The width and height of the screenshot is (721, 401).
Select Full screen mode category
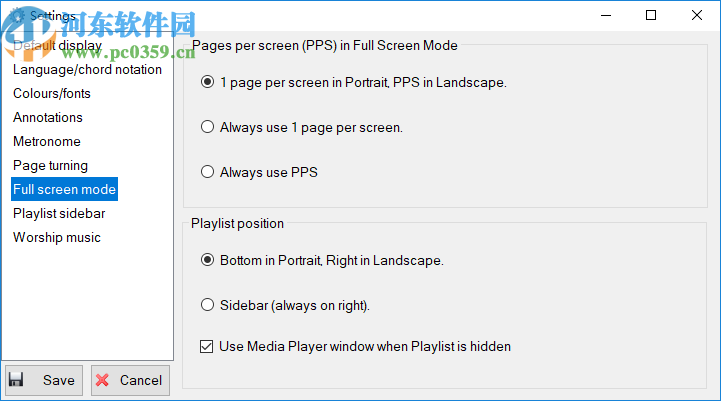click(x=64, y=189)
